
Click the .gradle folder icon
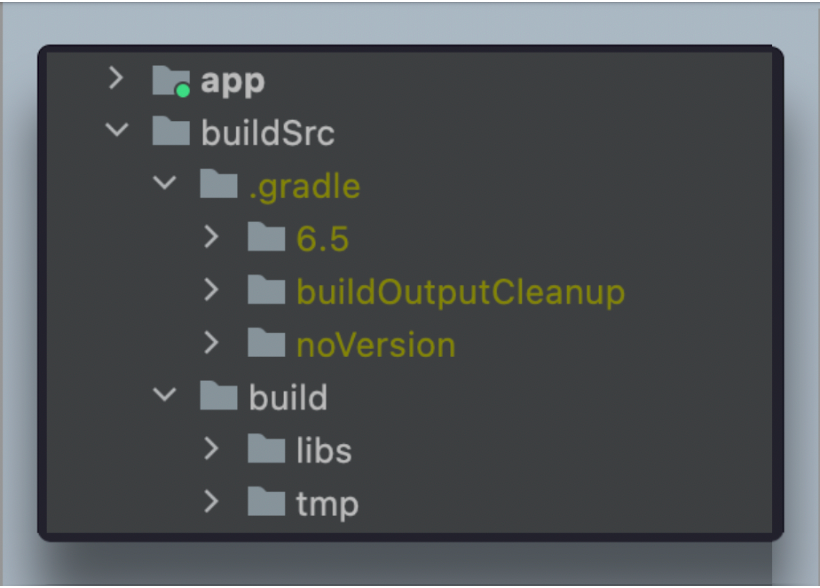tap(219, 184)
